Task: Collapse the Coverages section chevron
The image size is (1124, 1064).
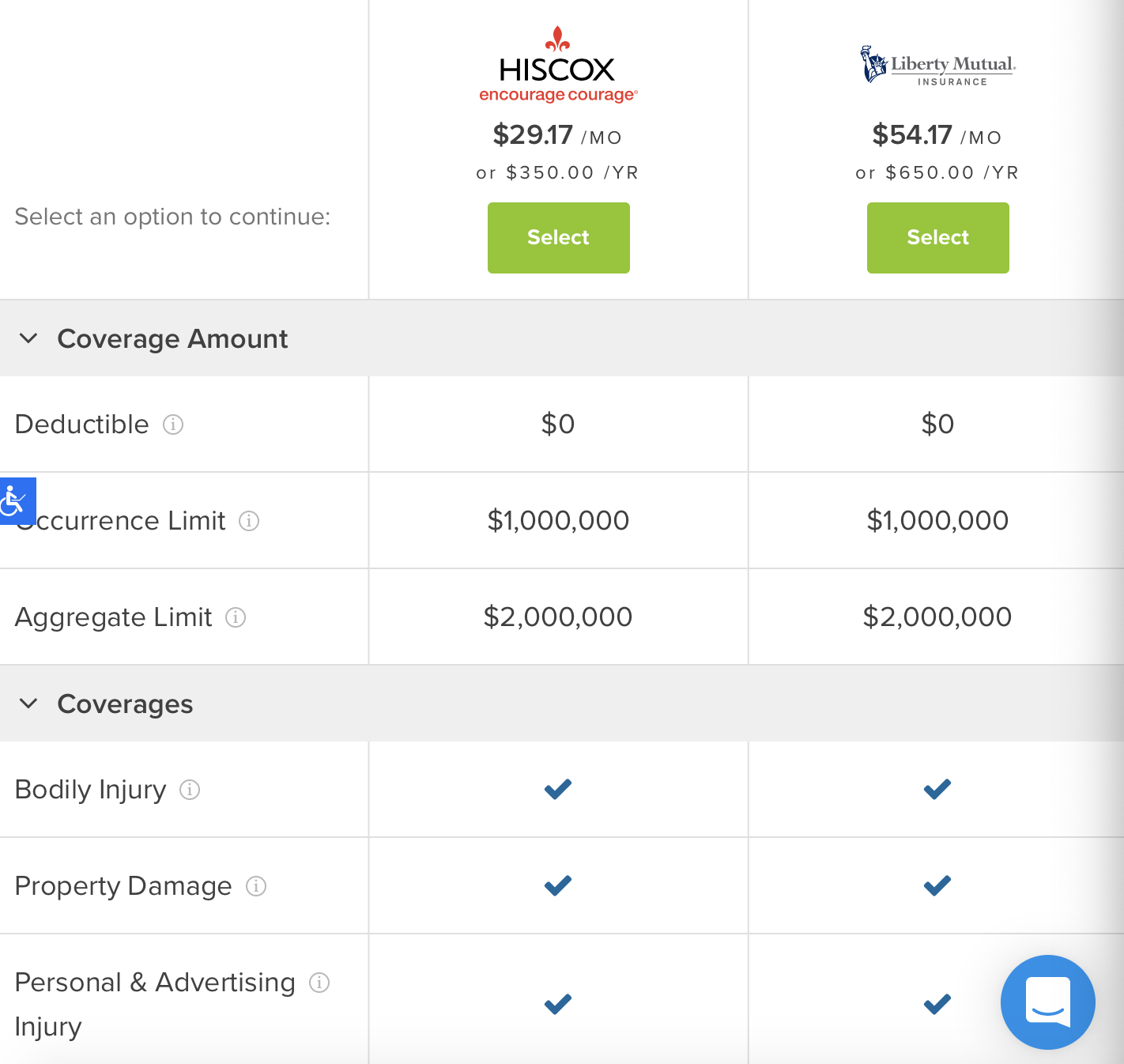Action: (28, 704)
